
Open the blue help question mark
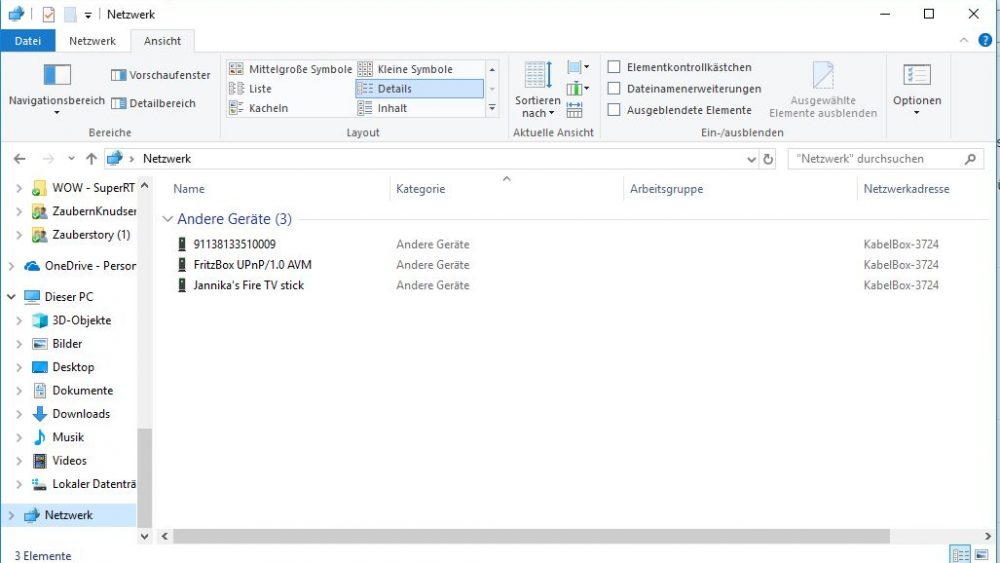tap(985, 40)
